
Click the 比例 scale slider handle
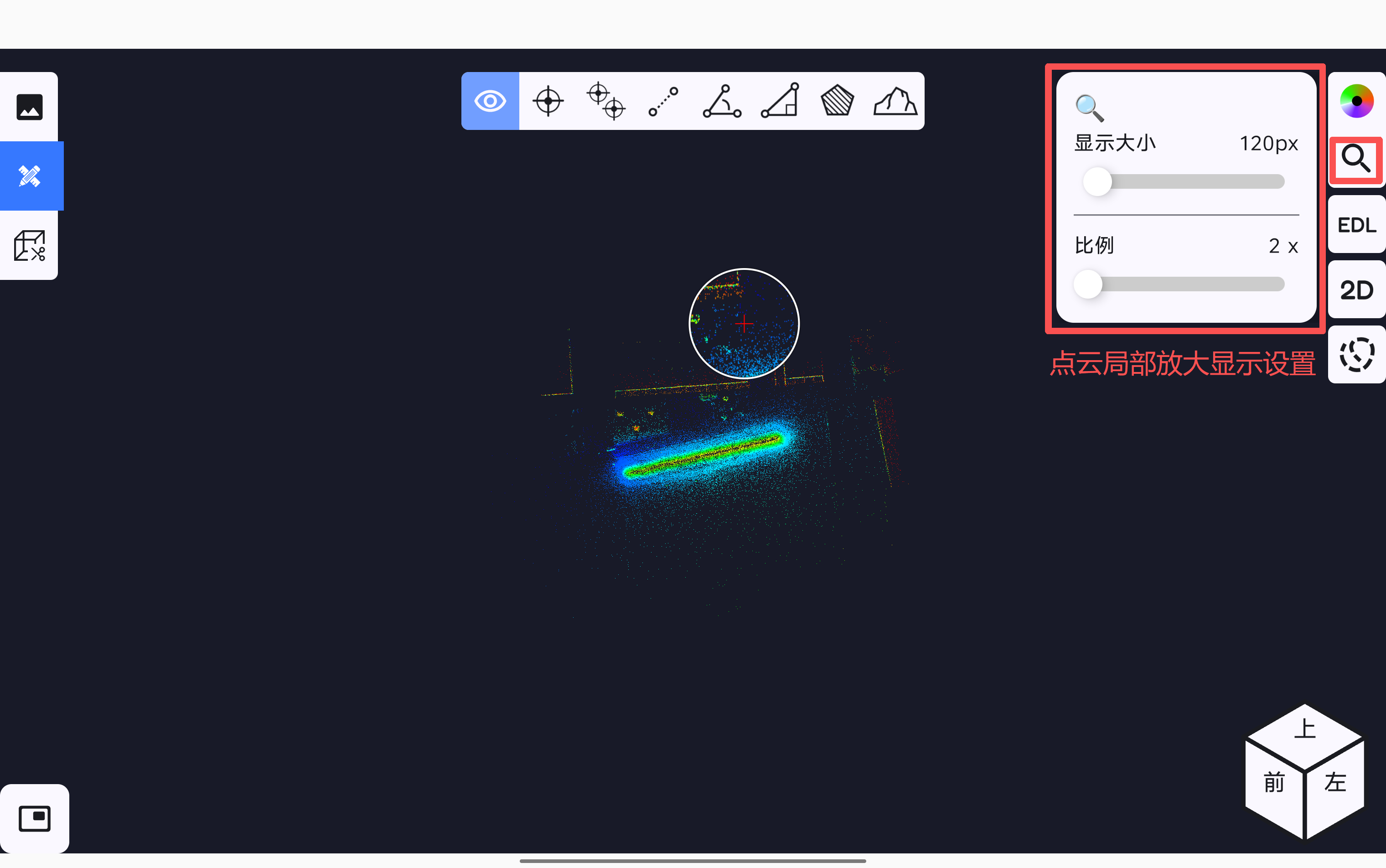[x=1088, y=284]
